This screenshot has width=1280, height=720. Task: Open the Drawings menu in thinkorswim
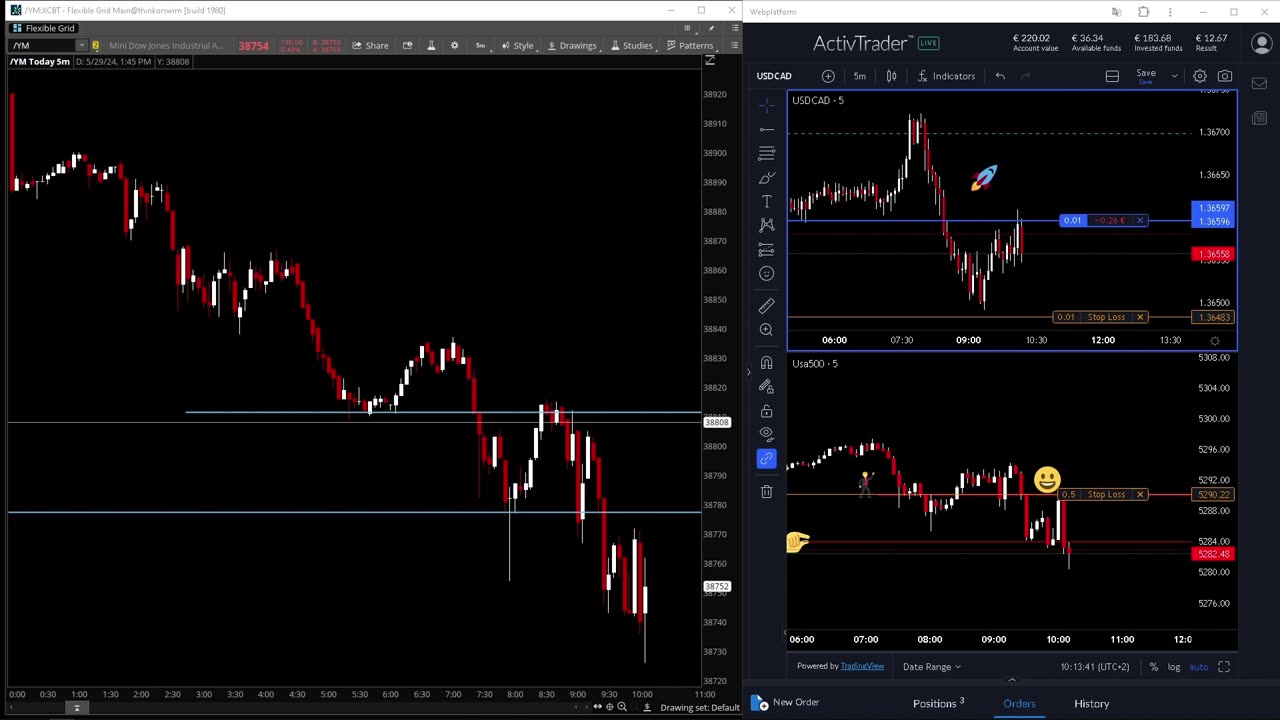click(x=571, y=45)
